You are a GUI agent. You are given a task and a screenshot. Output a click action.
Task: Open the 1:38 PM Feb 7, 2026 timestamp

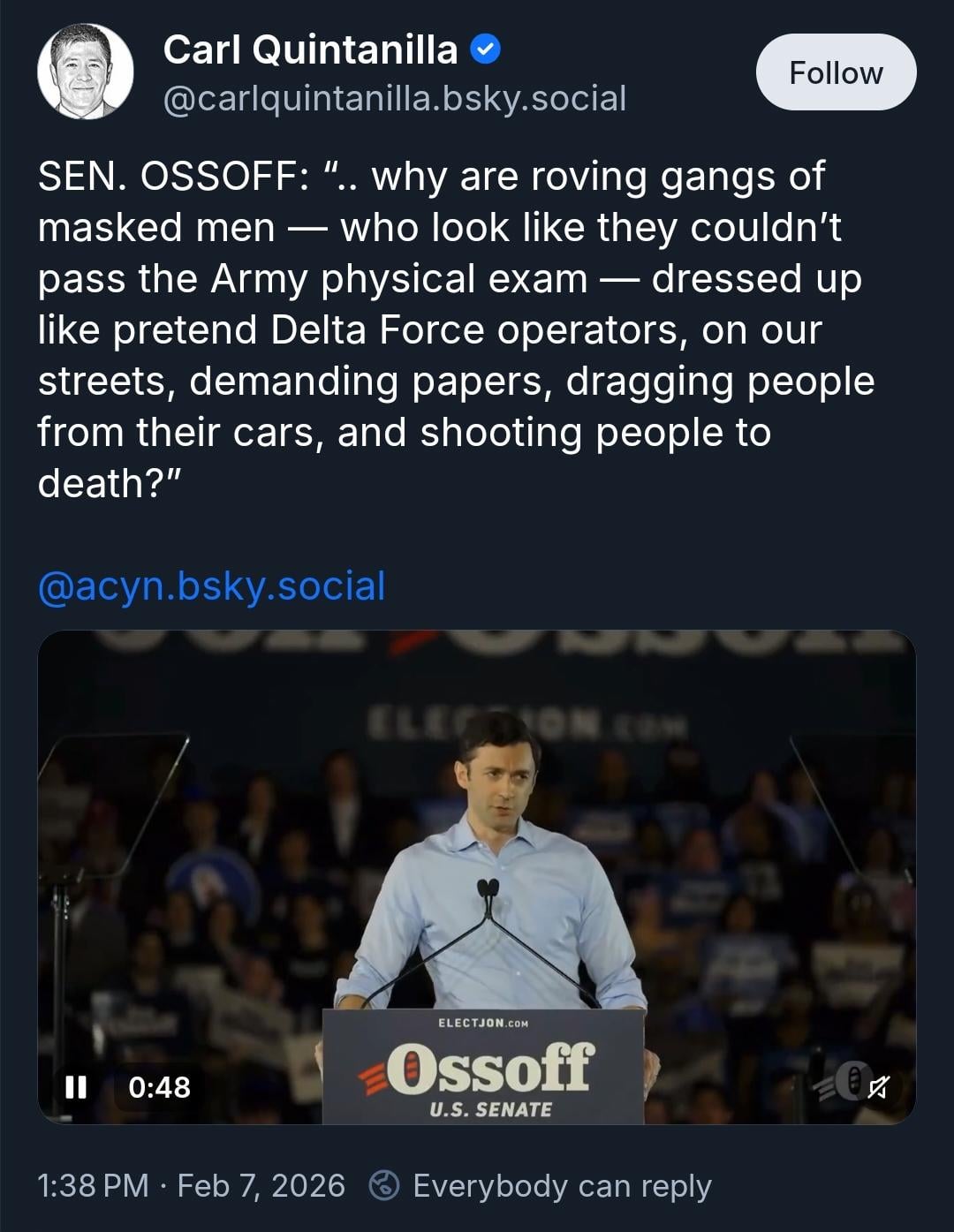tap(191, 1185)
